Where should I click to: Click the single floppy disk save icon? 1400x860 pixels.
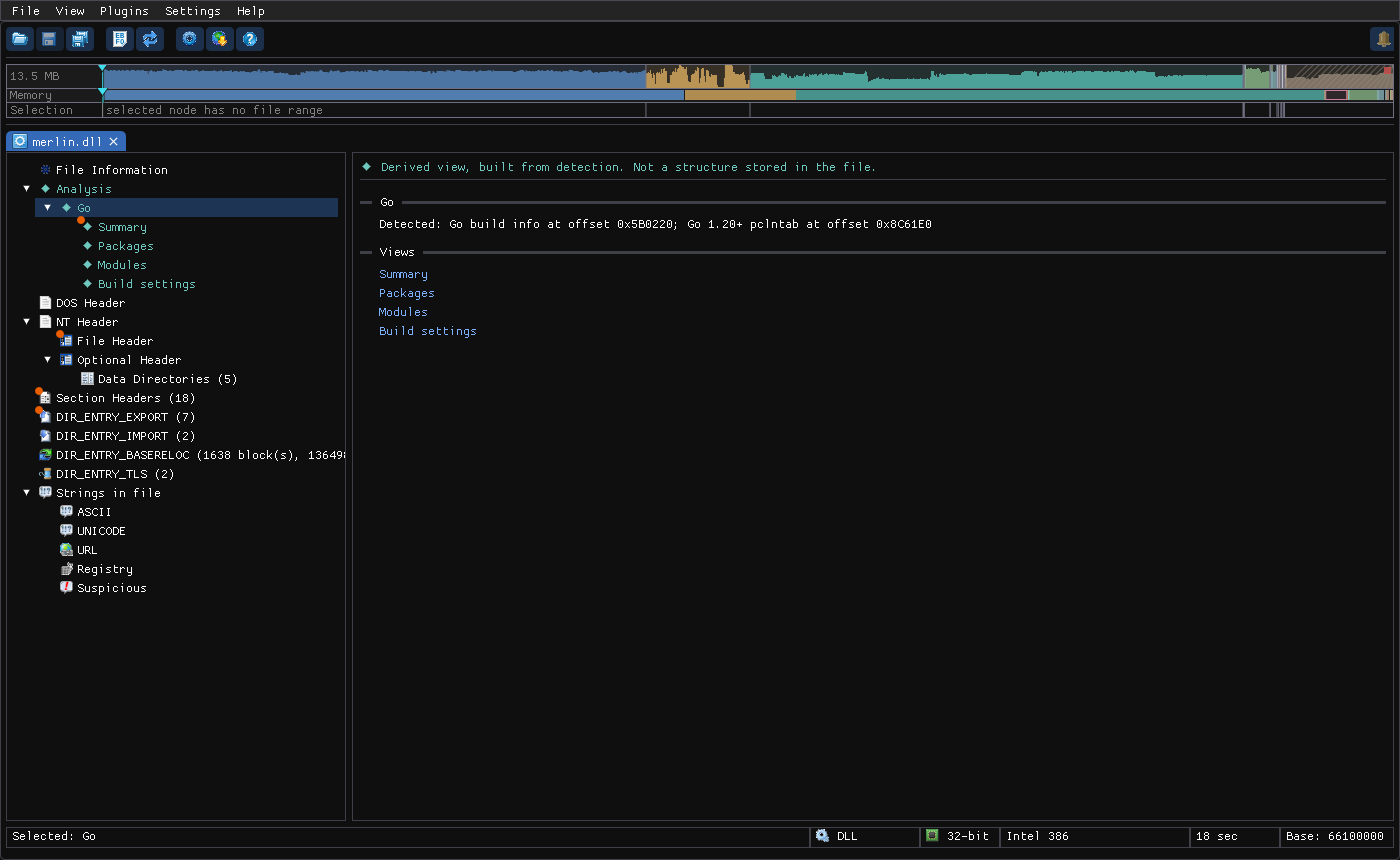point(49,39)
